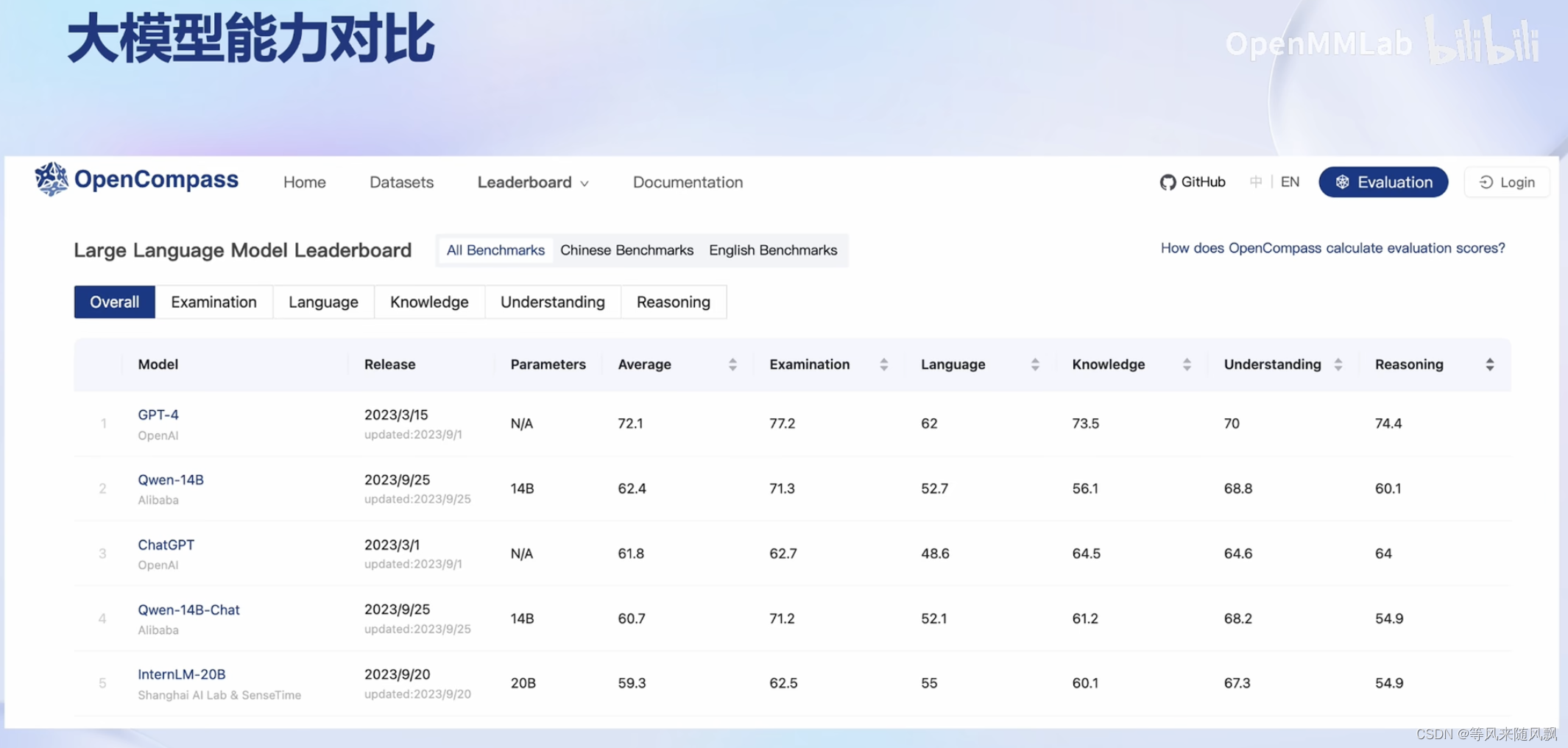The width and height of the screenshot is (1568, 748).
Task: Switch to the Reasoning tab
Action: tap(674, 302)
